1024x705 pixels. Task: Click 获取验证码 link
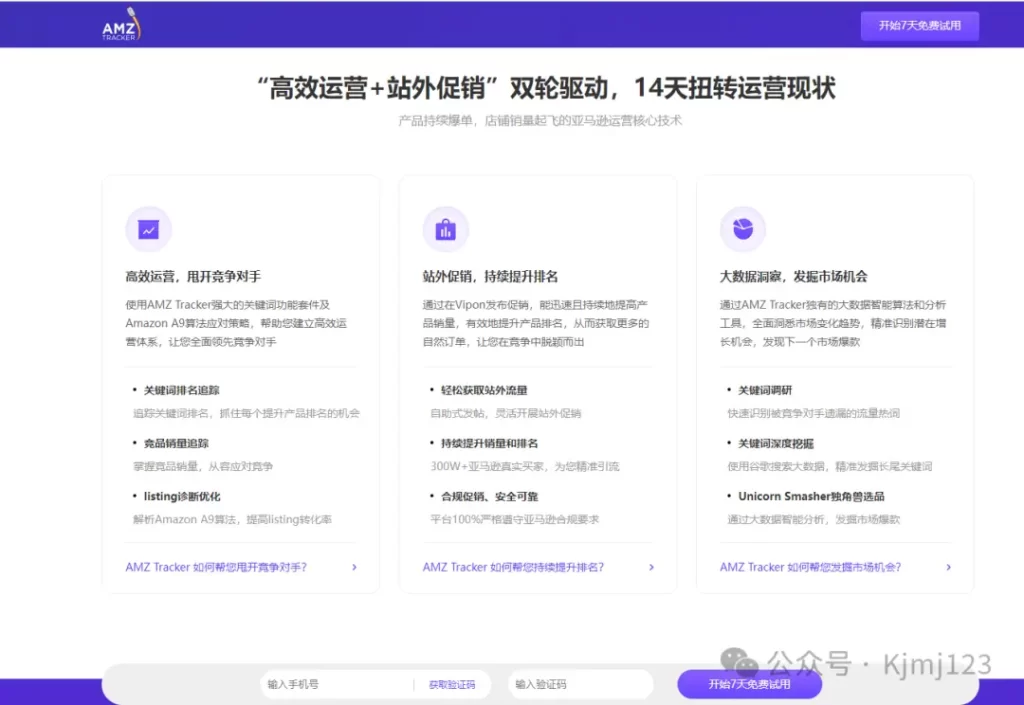(452, 685)
